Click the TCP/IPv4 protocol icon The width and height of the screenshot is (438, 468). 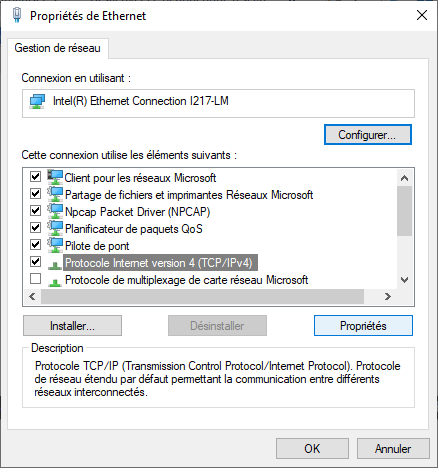55,265
